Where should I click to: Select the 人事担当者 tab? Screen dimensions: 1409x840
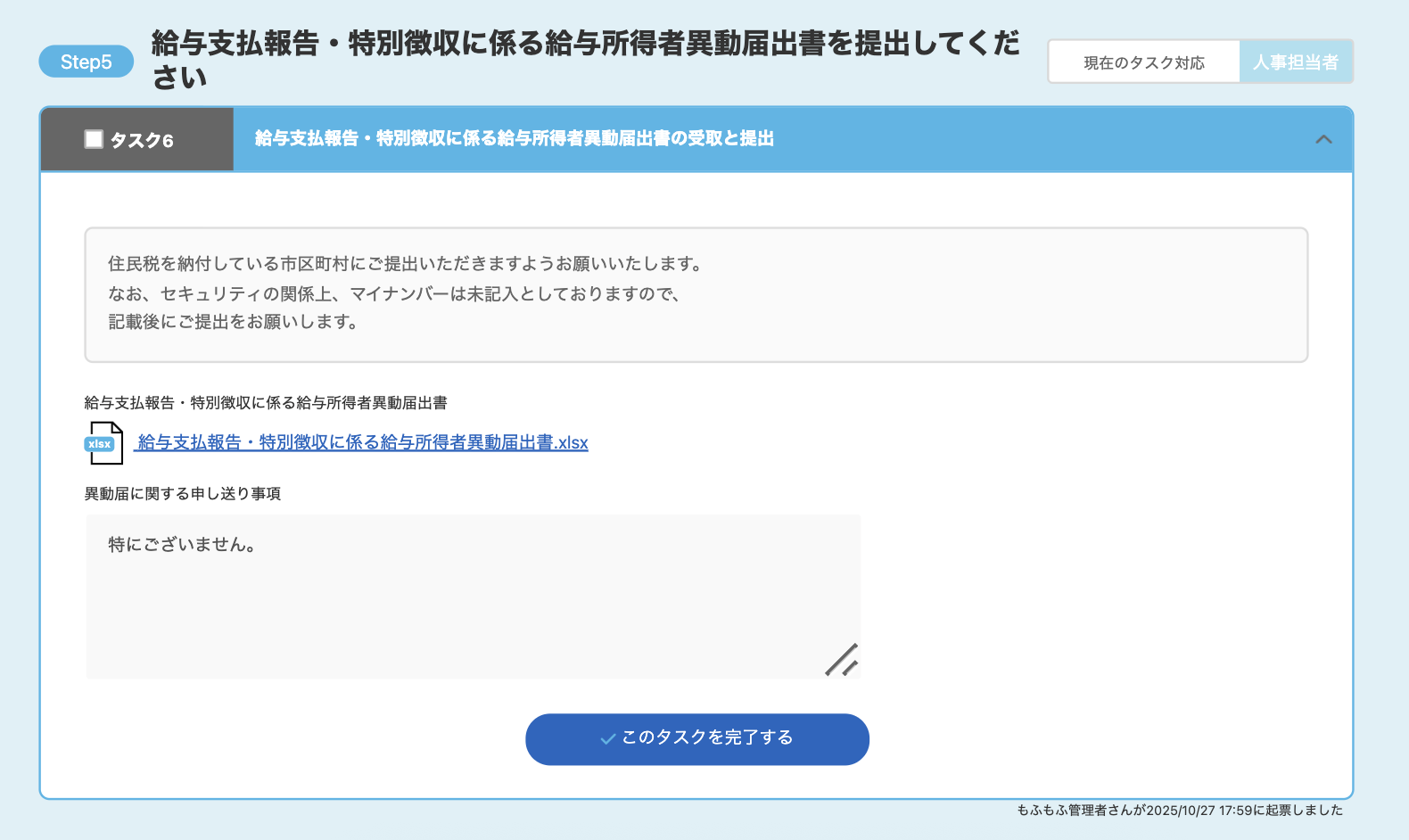click(x=1296, y=62)
